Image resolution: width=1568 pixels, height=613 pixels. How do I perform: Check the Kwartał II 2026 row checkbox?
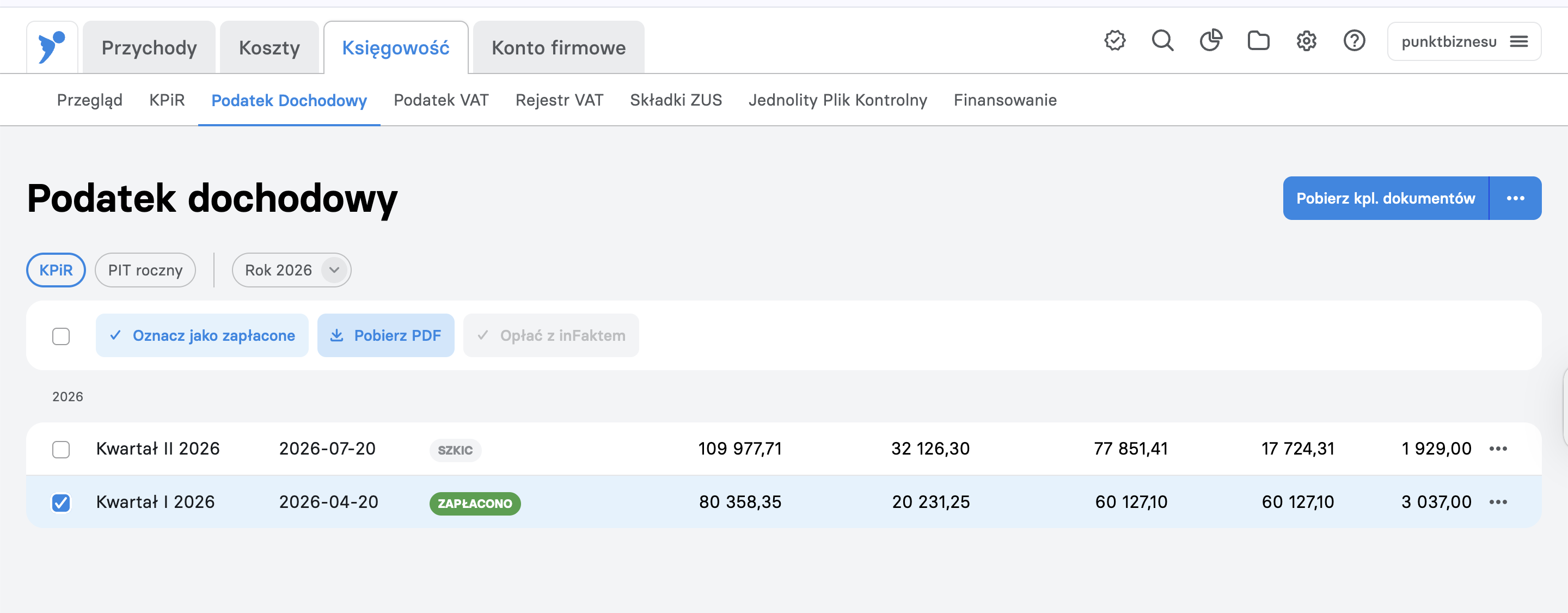click(x=61, y=449)
